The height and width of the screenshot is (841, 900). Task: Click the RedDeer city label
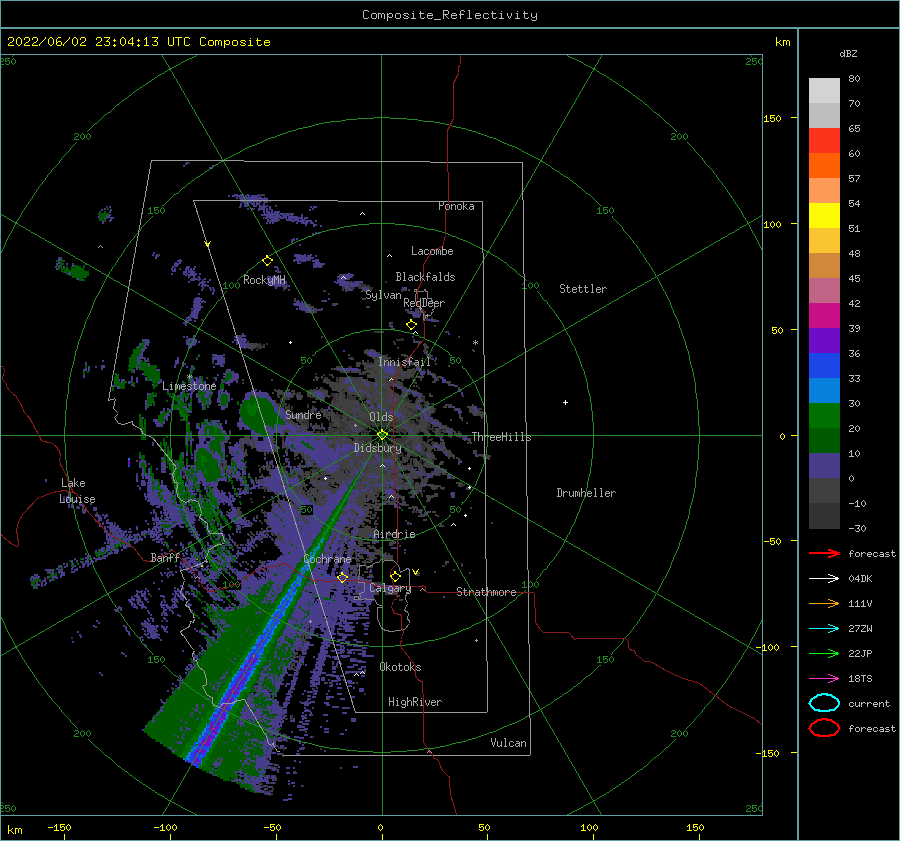coord(424,303)
